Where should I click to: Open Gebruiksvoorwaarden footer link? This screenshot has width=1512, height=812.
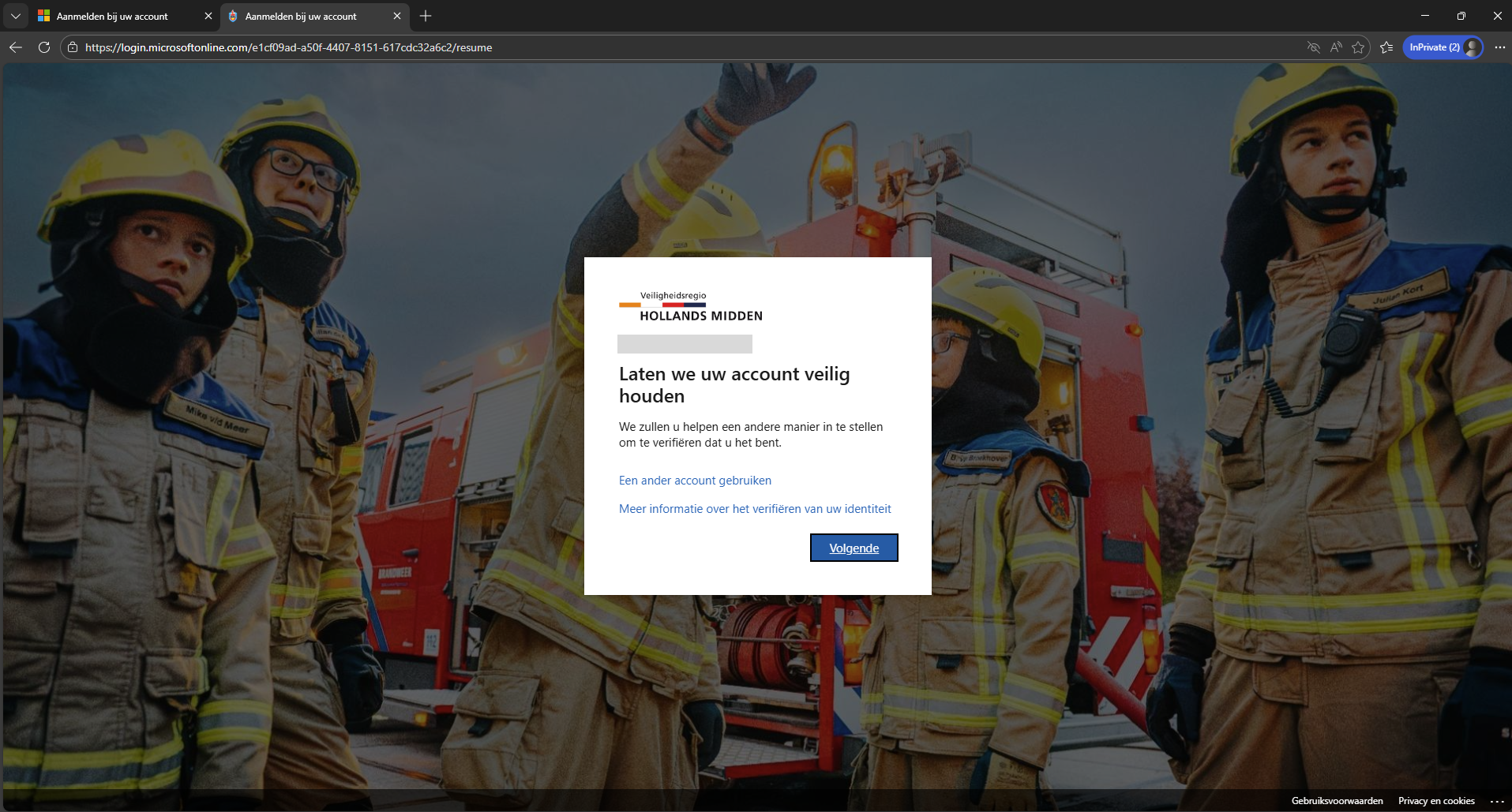[1337, 801]
